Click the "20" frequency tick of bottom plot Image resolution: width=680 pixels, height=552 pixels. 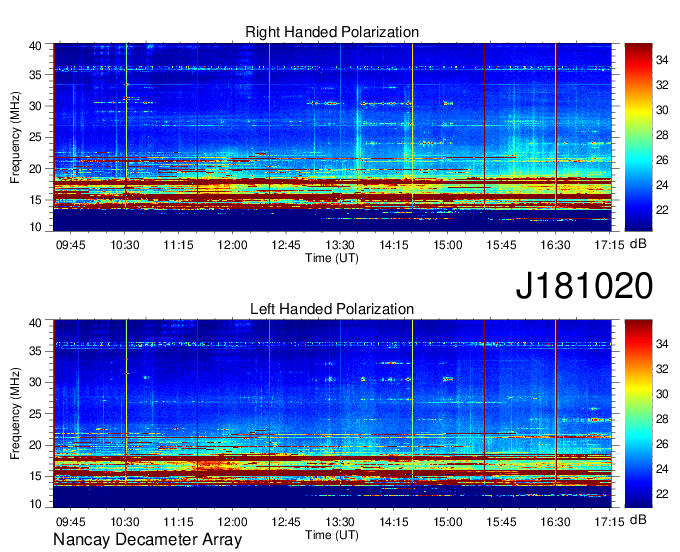pos(35,445)
